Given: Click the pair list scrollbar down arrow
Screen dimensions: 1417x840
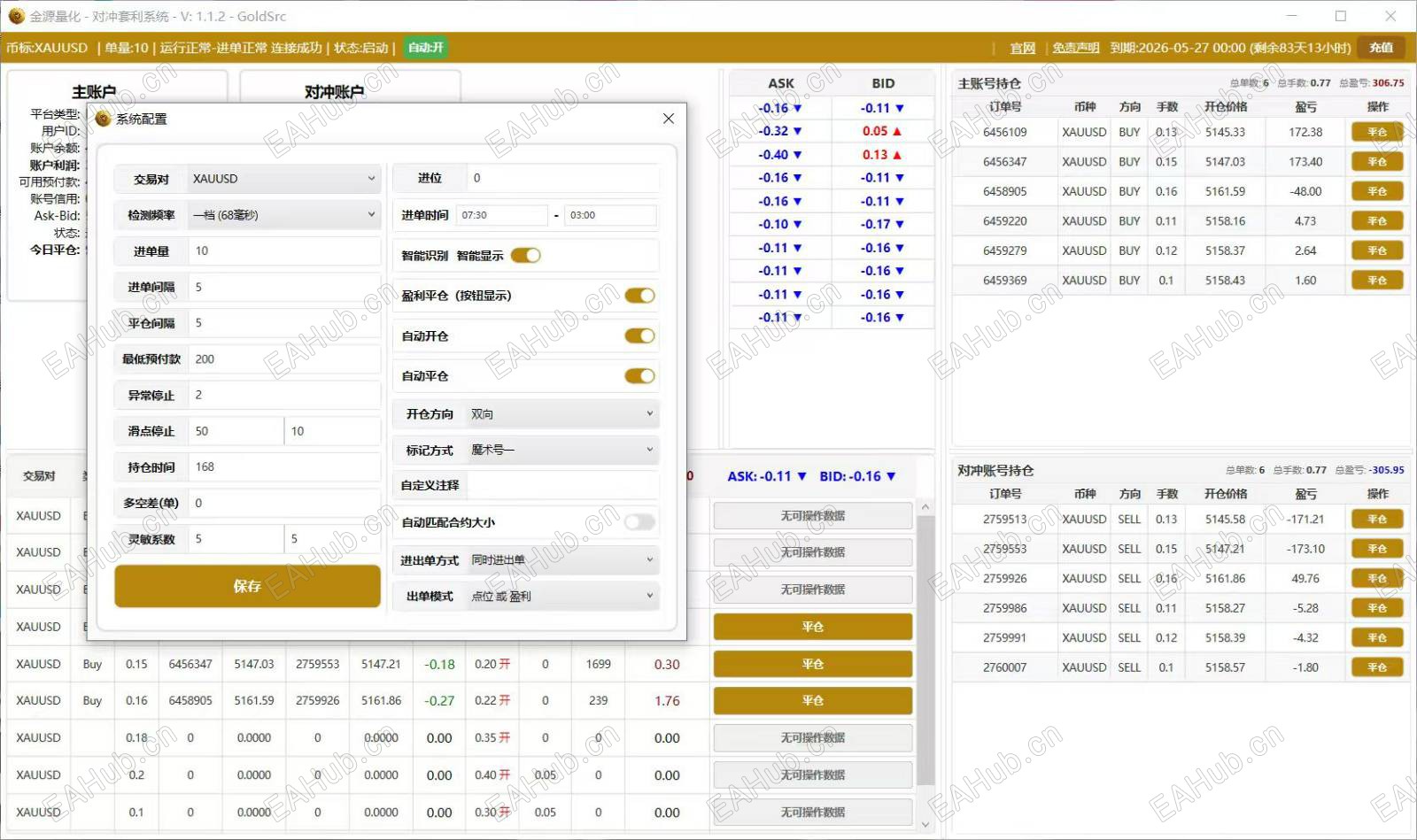Looking at the screenshot, I should tap(925, 825).
